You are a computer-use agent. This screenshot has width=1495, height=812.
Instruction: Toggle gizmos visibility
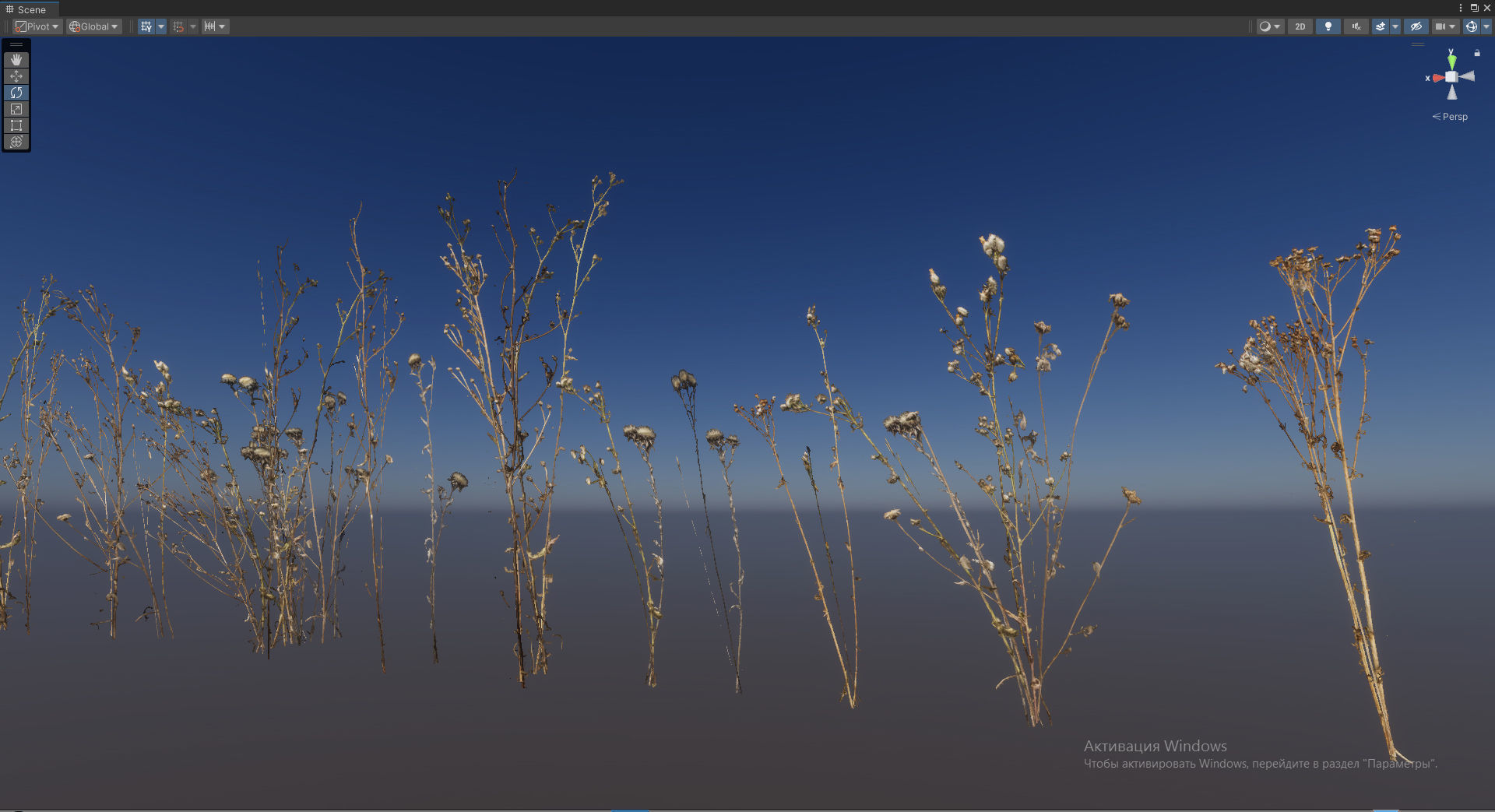[1471, 26]
